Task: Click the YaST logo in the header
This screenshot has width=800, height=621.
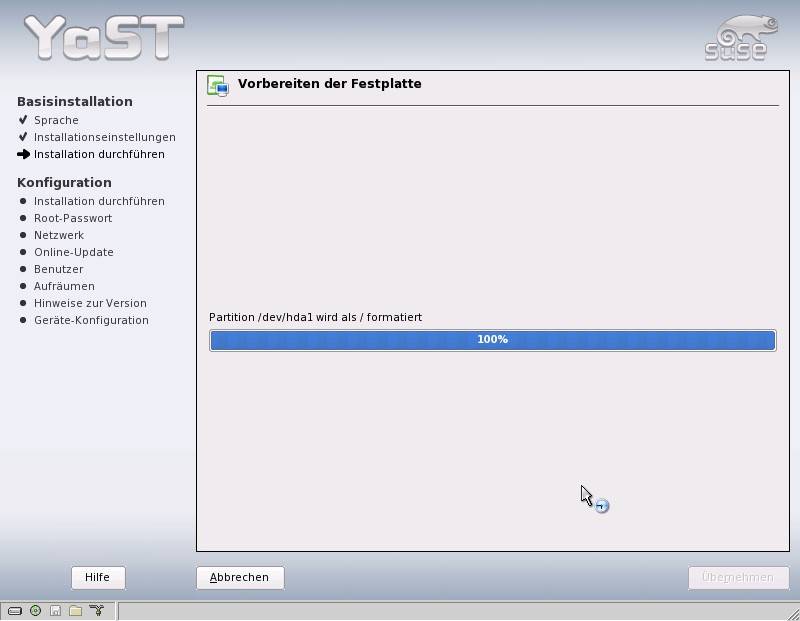Action: tap(104, 37)
